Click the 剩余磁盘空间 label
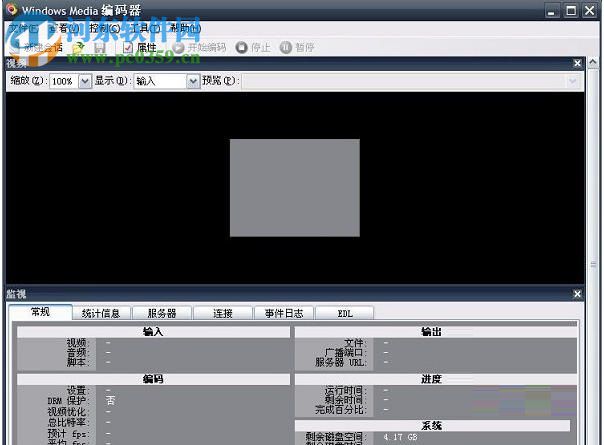Image resolution: width=604 pixels, height=445 pixels. [335, 437]
